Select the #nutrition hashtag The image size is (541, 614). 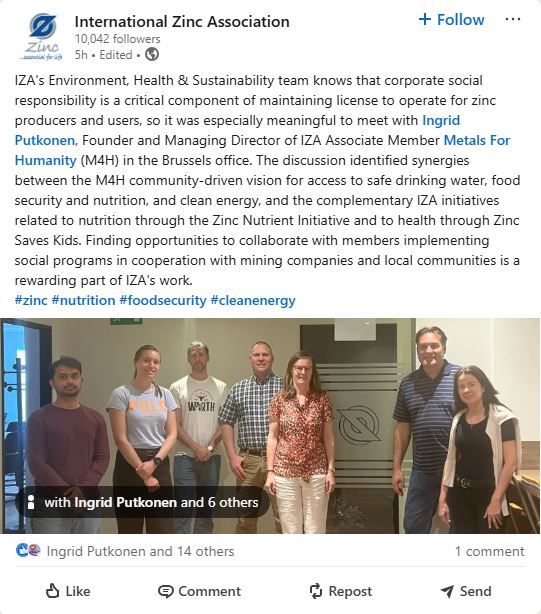(83, 300)
